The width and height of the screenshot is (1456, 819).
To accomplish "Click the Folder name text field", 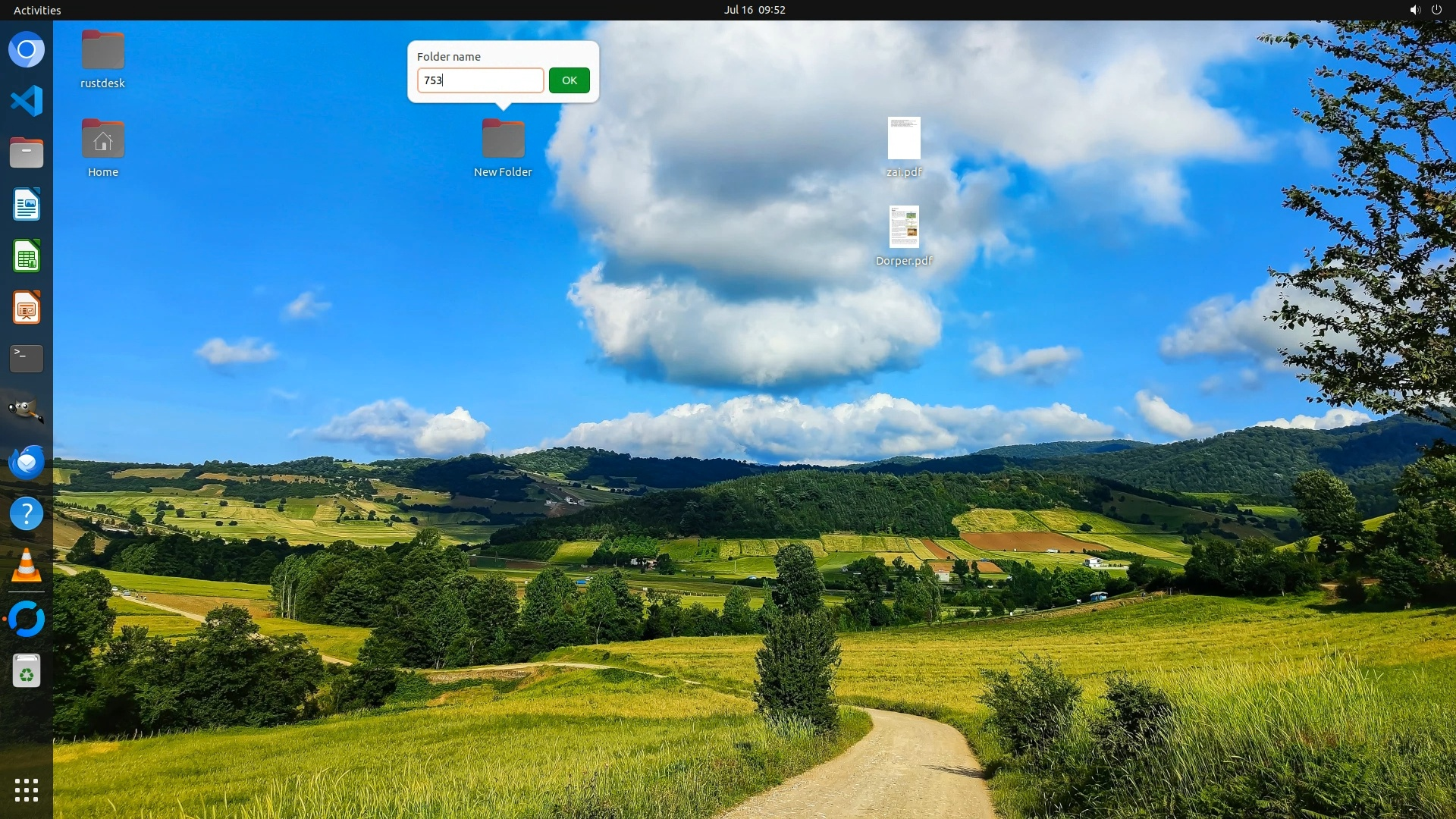I will [x=480, y=80].
